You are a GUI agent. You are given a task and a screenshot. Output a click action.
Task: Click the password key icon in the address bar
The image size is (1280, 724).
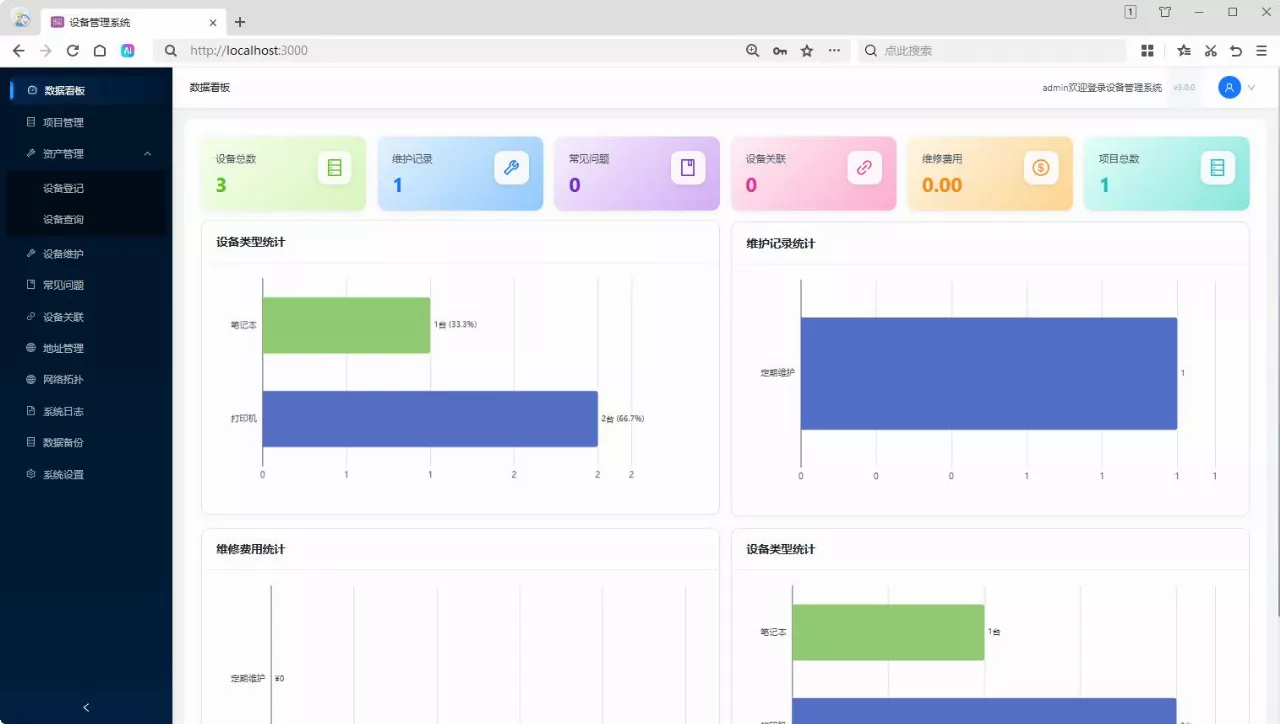point(780,50)
